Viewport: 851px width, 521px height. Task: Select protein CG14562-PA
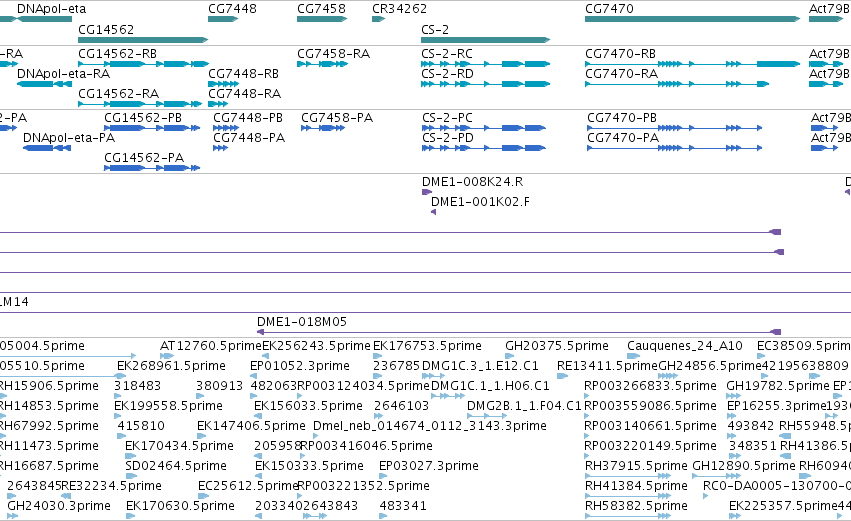(x=152, y=168)
